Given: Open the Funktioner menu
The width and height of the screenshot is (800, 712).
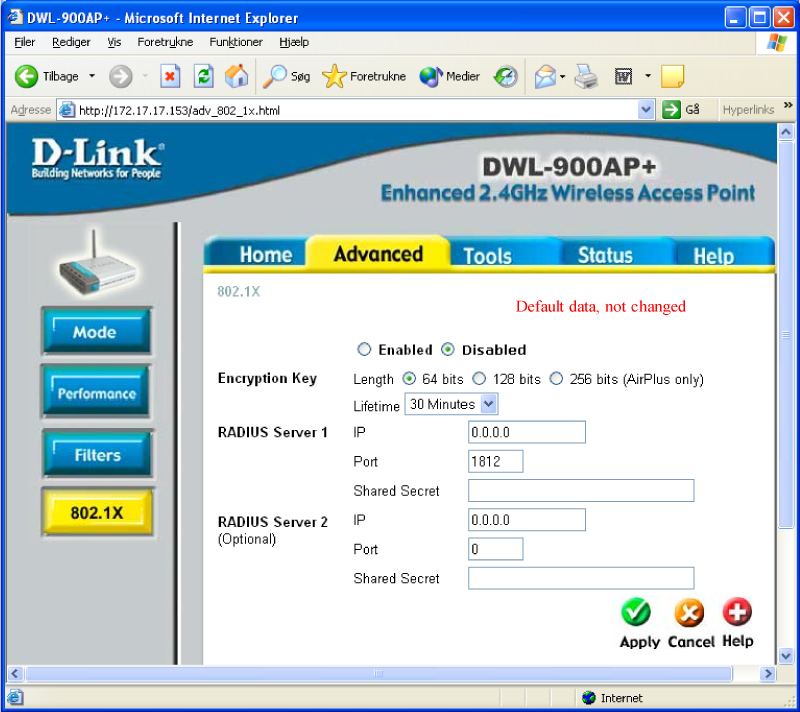Looking at the screenshot, I should point(236,42).
